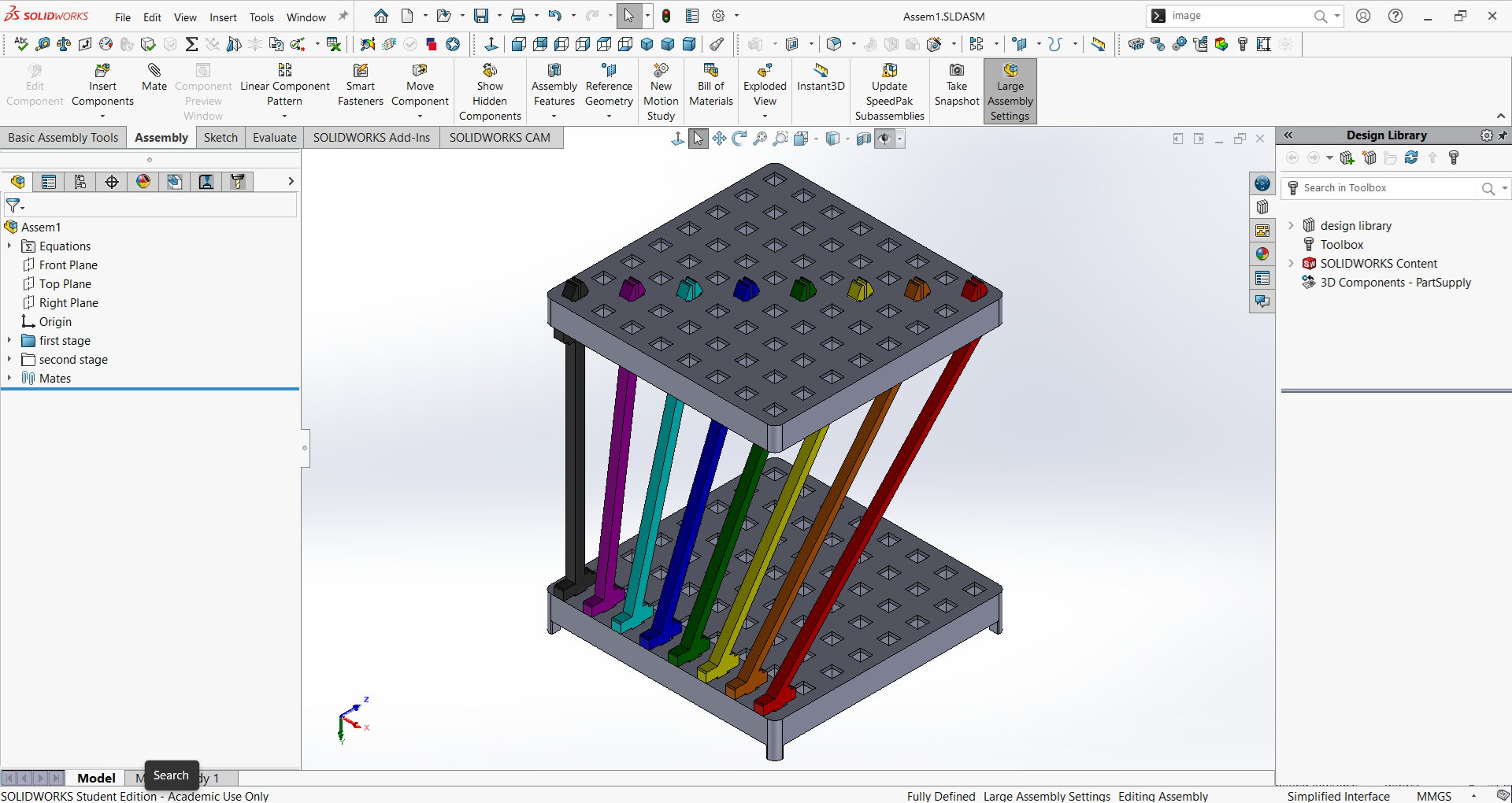Start a New Motion Study
Image resolution: width=1512 pixels, height=803 pixels.
pyautogui.click(x=661, y=72)
